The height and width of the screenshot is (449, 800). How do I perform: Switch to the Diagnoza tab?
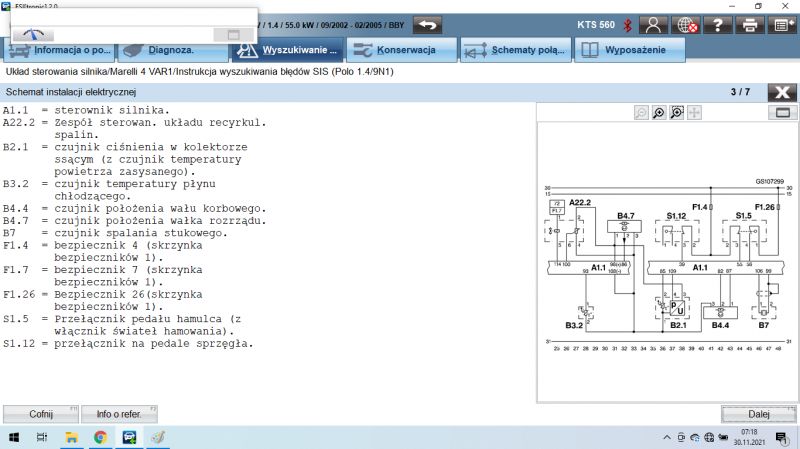(x=173, y=50)
